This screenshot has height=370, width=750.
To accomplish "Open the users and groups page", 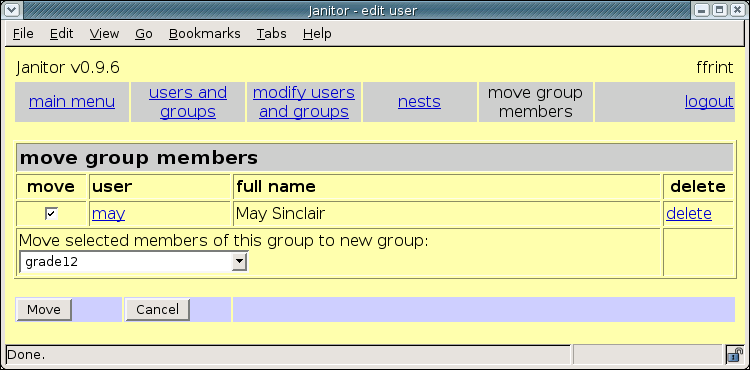I will click(x=188, y=102).
